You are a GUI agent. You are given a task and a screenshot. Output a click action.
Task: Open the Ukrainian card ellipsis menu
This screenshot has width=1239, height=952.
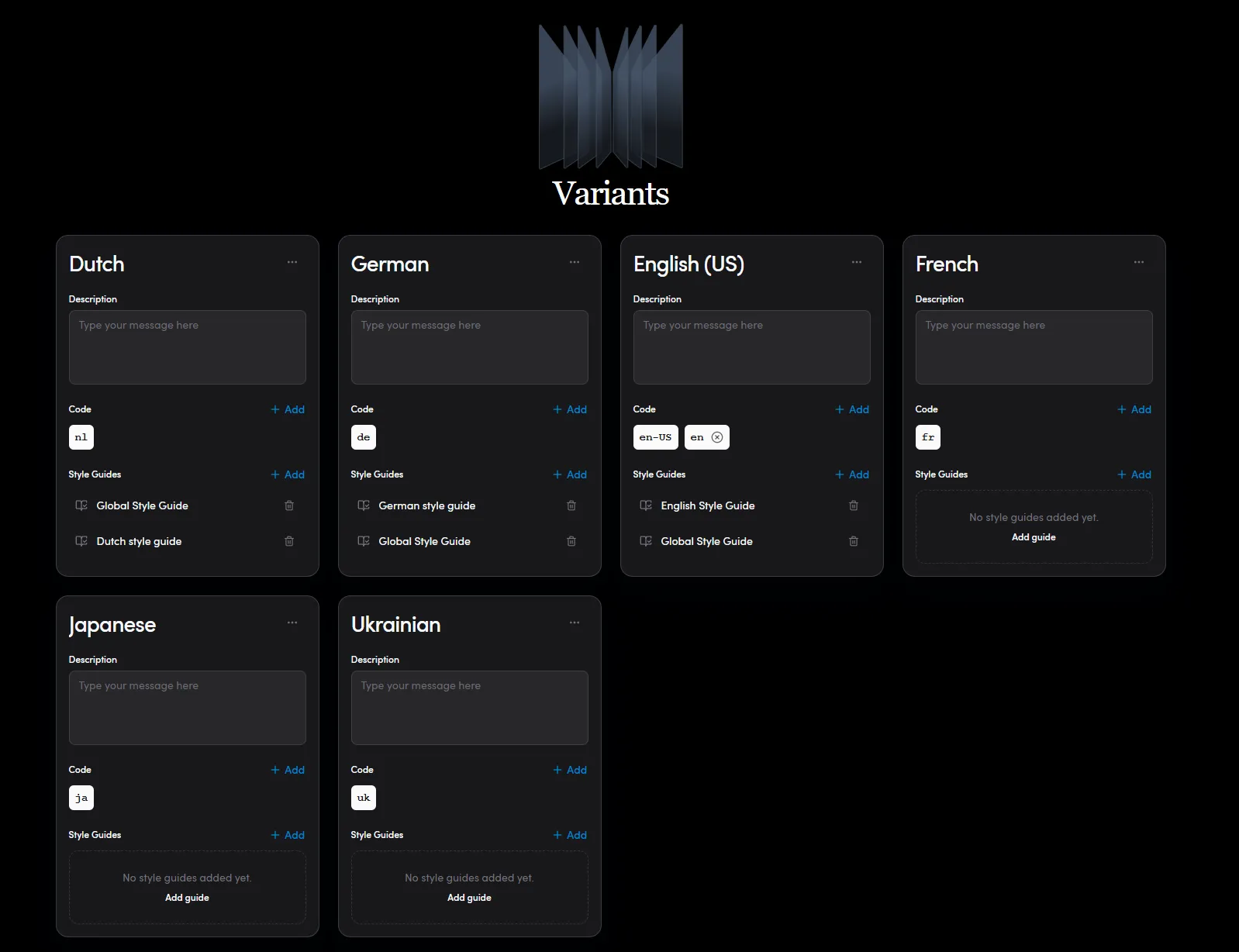[575, 623]
